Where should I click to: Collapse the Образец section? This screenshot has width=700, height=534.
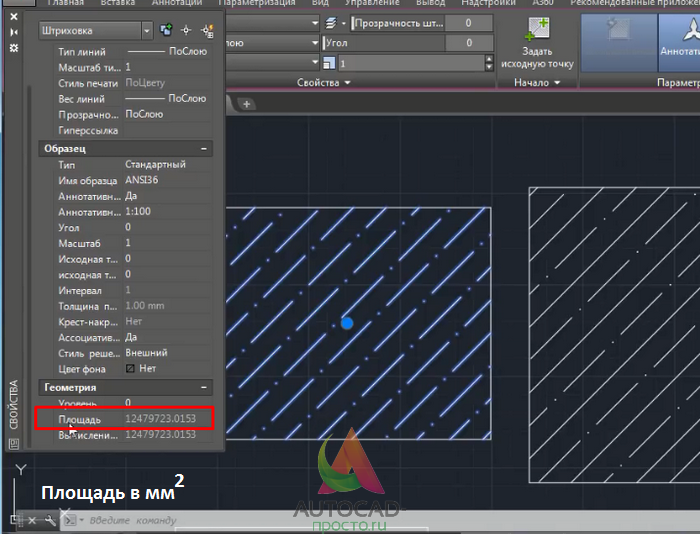(x=204, y=149)
